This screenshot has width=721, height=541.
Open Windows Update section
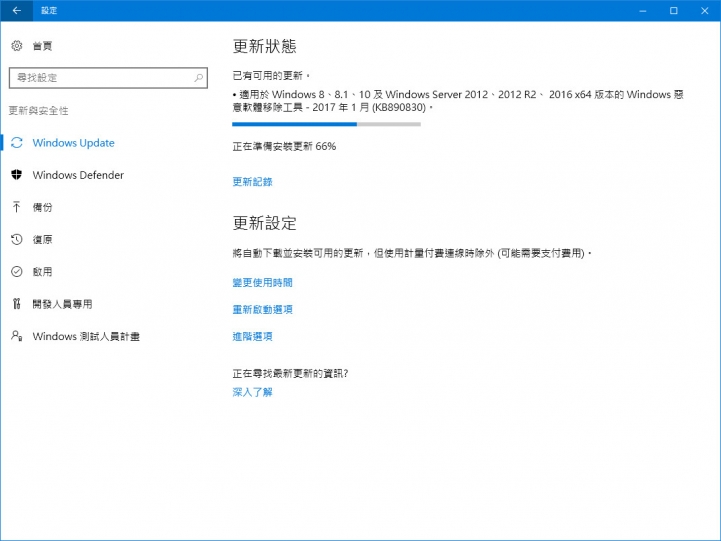pyautogui.click(x=74, y=143)
